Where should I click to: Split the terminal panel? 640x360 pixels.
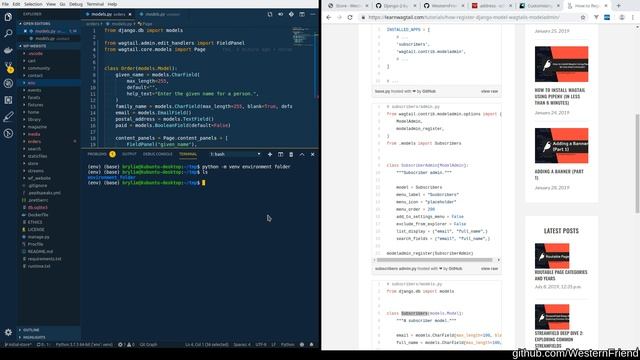coord(280,154)
